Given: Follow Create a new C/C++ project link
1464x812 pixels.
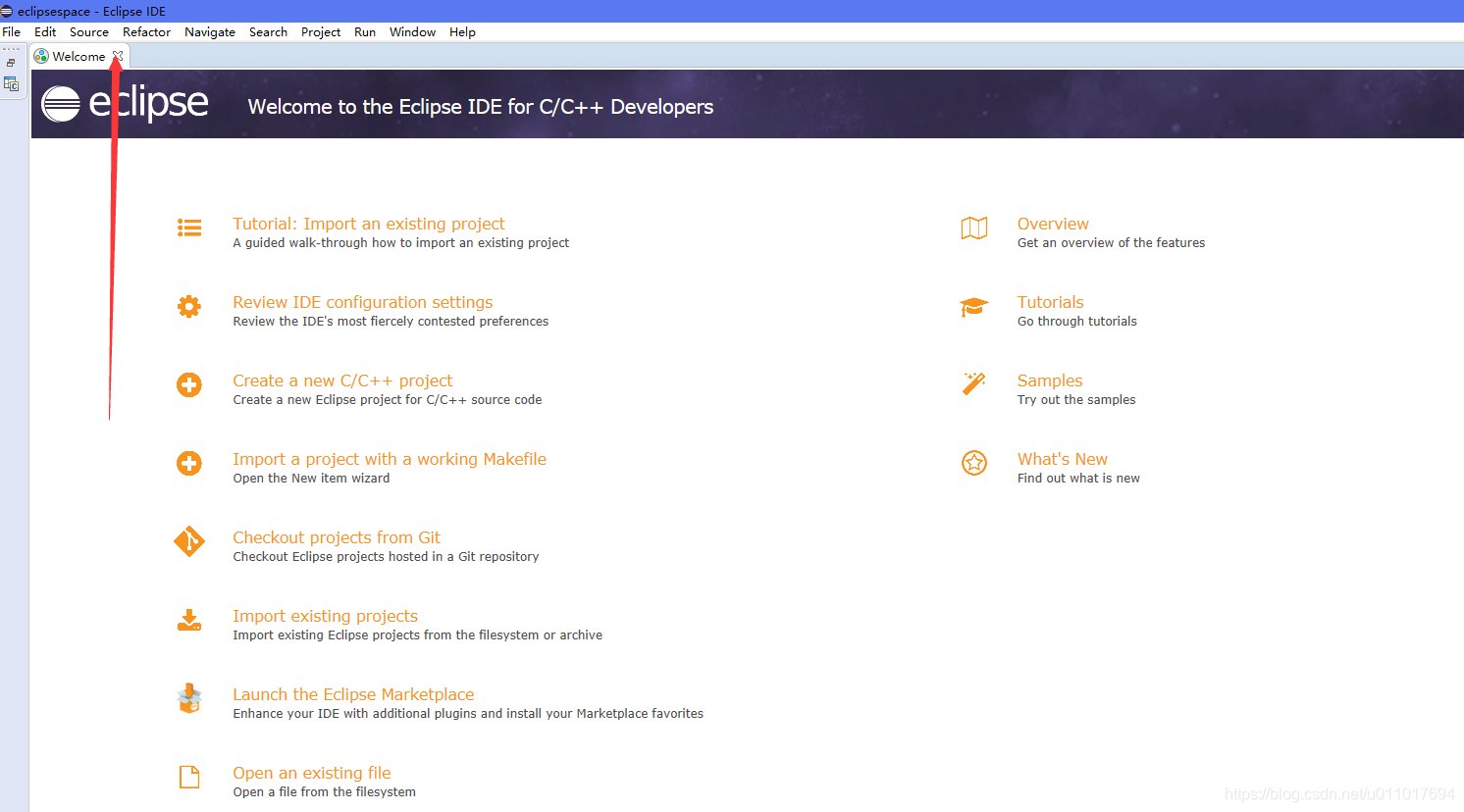Looking at the screenshot, I should [342, 381].
